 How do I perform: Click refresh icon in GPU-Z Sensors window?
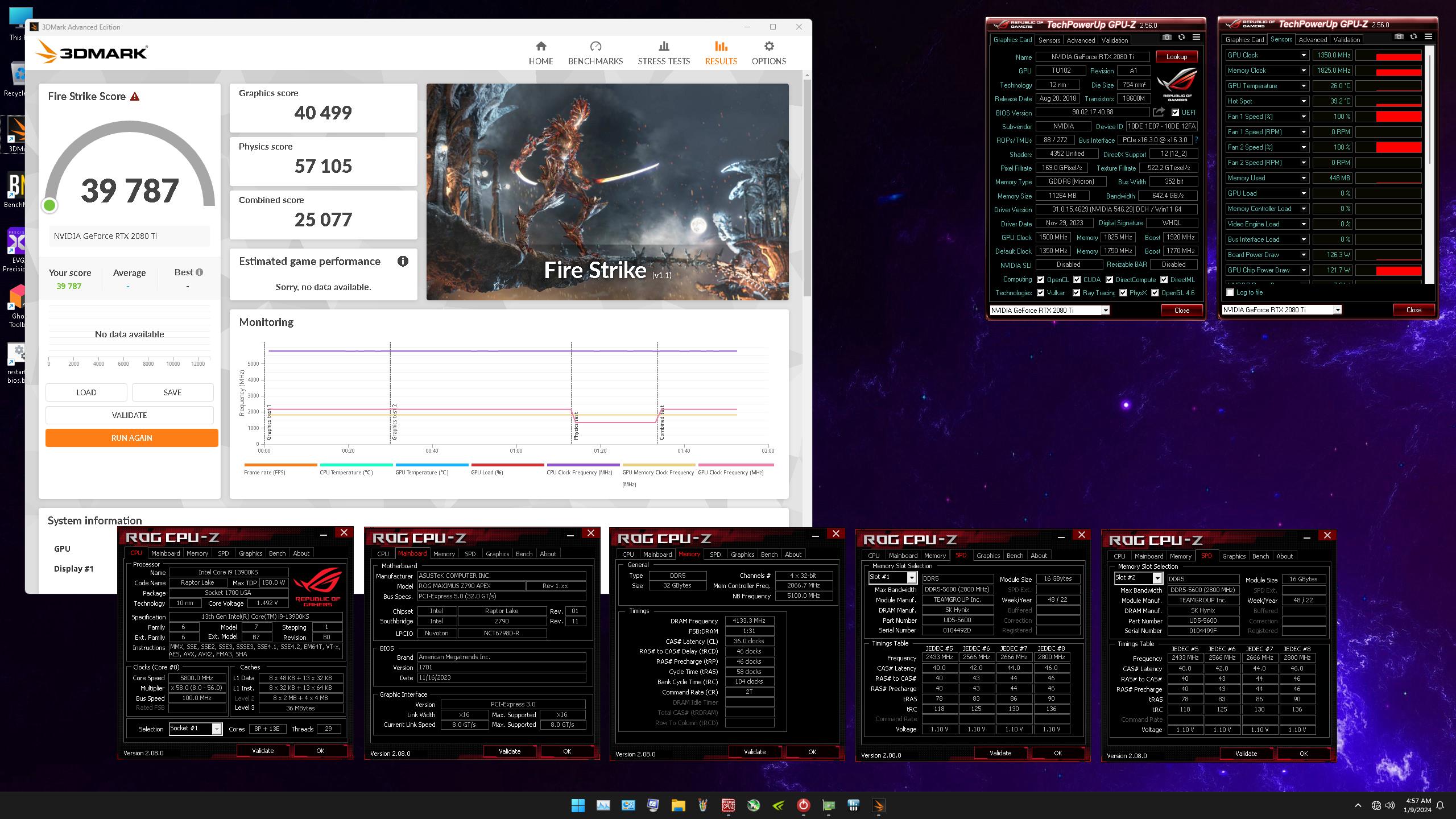tap(1413, 37)
